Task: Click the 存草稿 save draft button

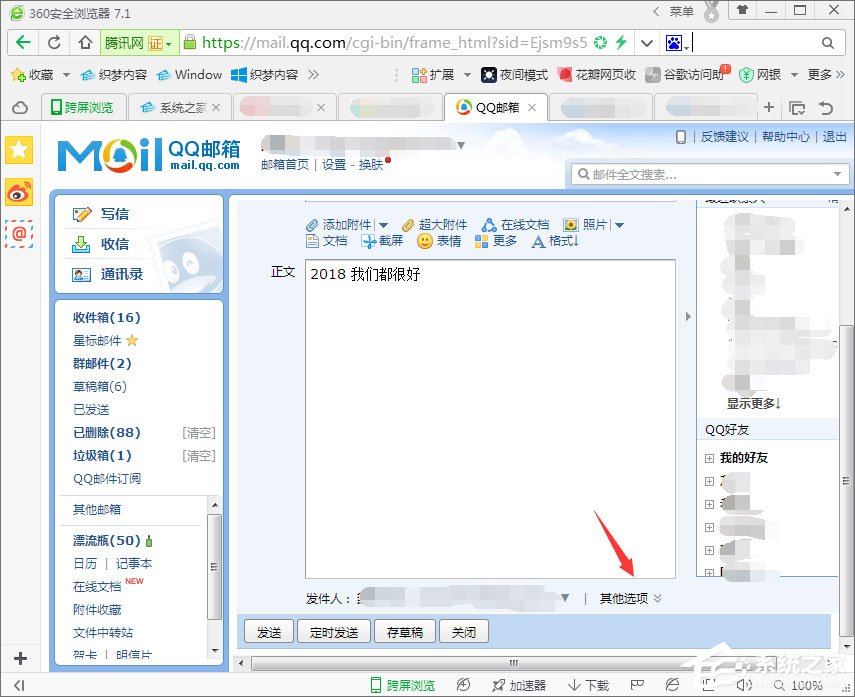Action: [404, 631]
